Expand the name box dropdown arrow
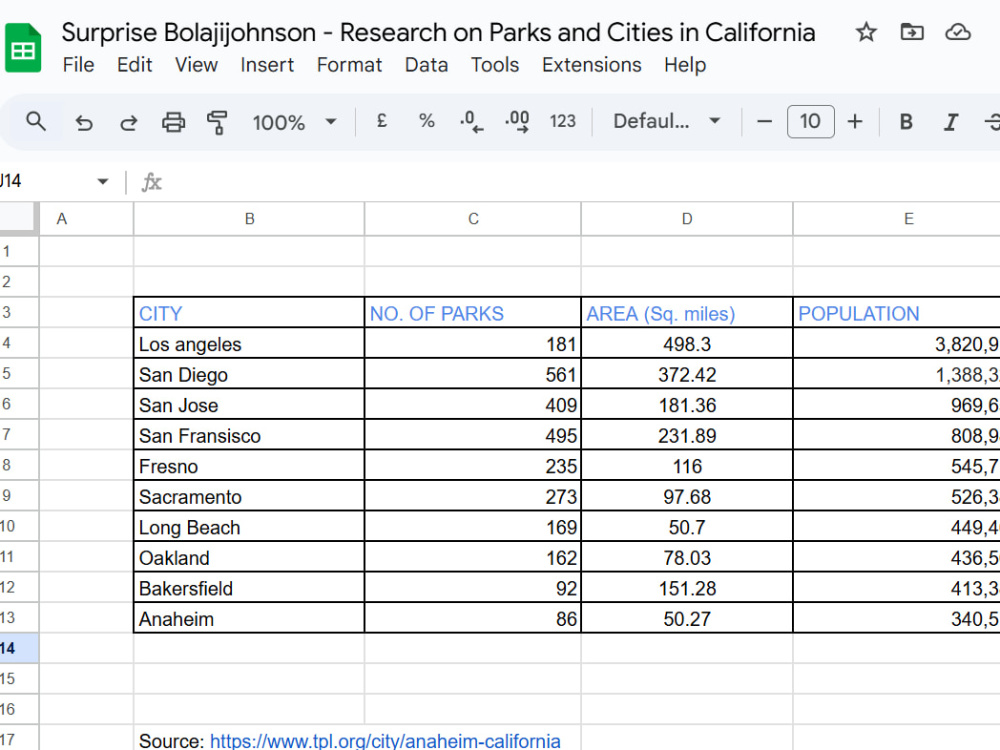1000x750 pixels. (102, 182)
